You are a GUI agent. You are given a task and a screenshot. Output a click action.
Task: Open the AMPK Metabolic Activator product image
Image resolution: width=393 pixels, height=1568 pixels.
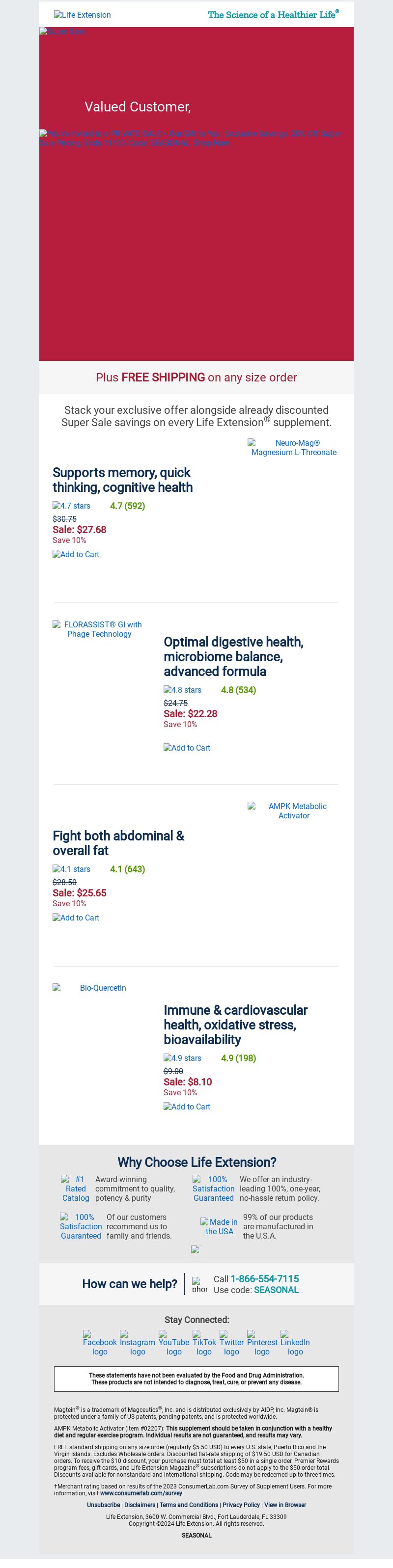pyautogui.click(x=294, y=810)
